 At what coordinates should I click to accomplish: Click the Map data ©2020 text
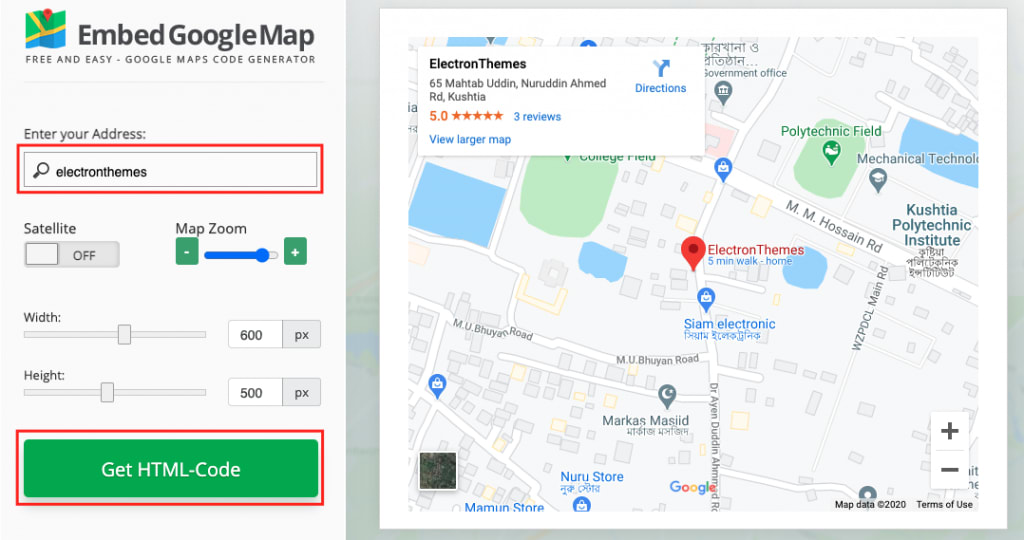coord(870,504)
